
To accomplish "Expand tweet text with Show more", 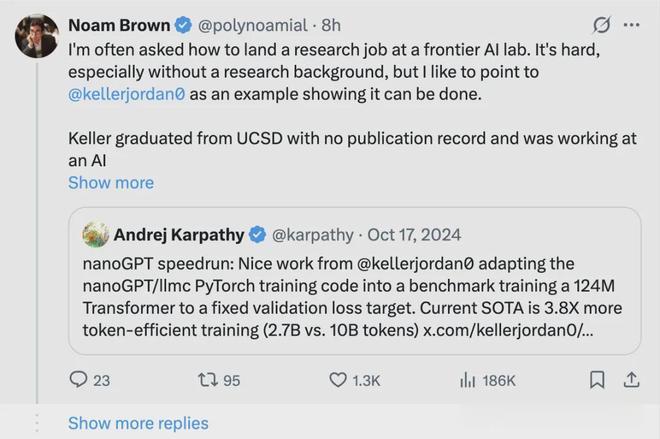I will point(110,183).
